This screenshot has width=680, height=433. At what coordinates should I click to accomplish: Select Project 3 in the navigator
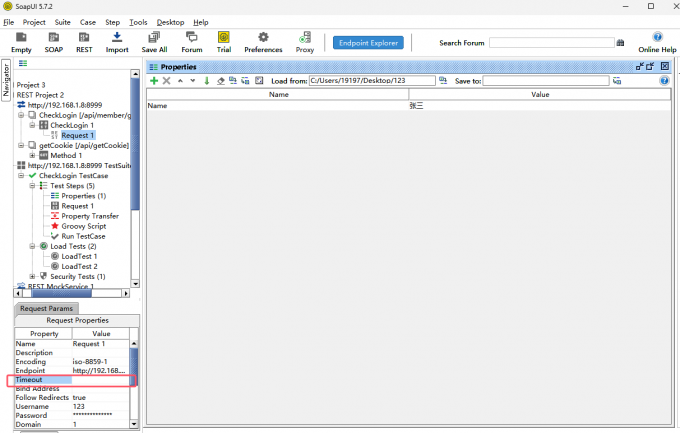click(31, 85)
